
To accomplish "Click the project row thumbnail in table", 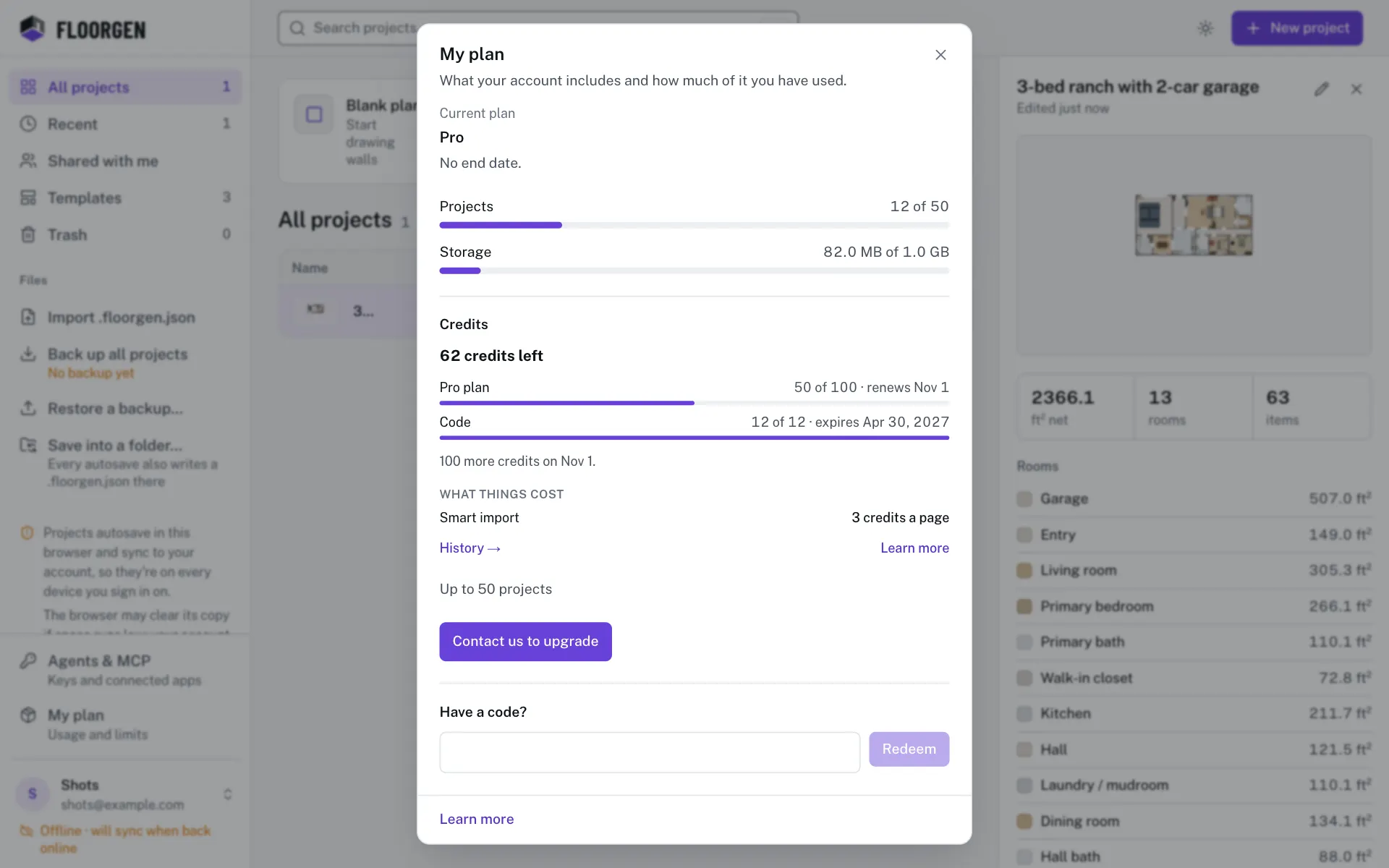I will click(315, 310).
